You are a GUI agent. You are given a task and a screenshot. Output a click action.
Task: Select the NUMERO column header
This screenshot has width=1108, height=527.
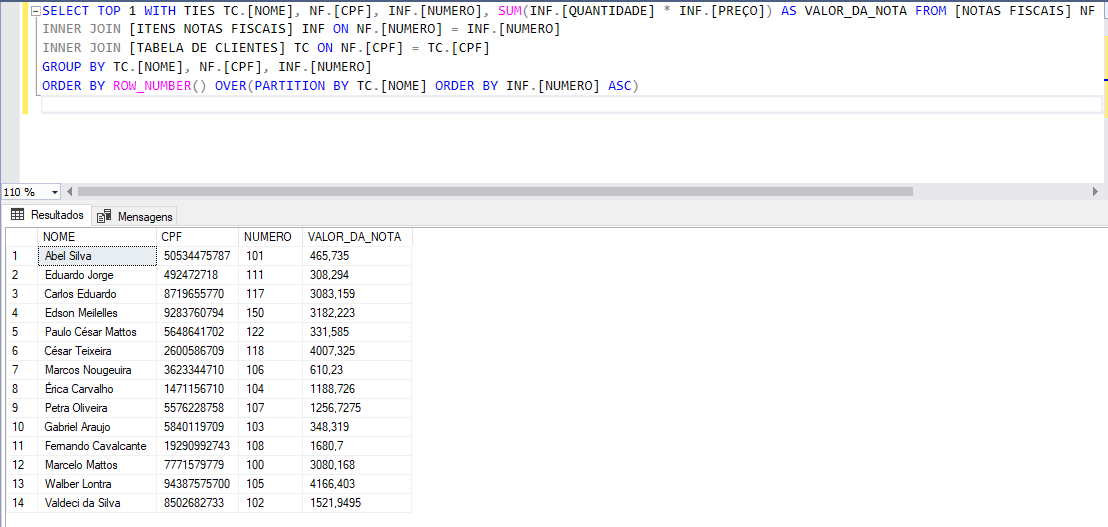(x=270, y=237)
